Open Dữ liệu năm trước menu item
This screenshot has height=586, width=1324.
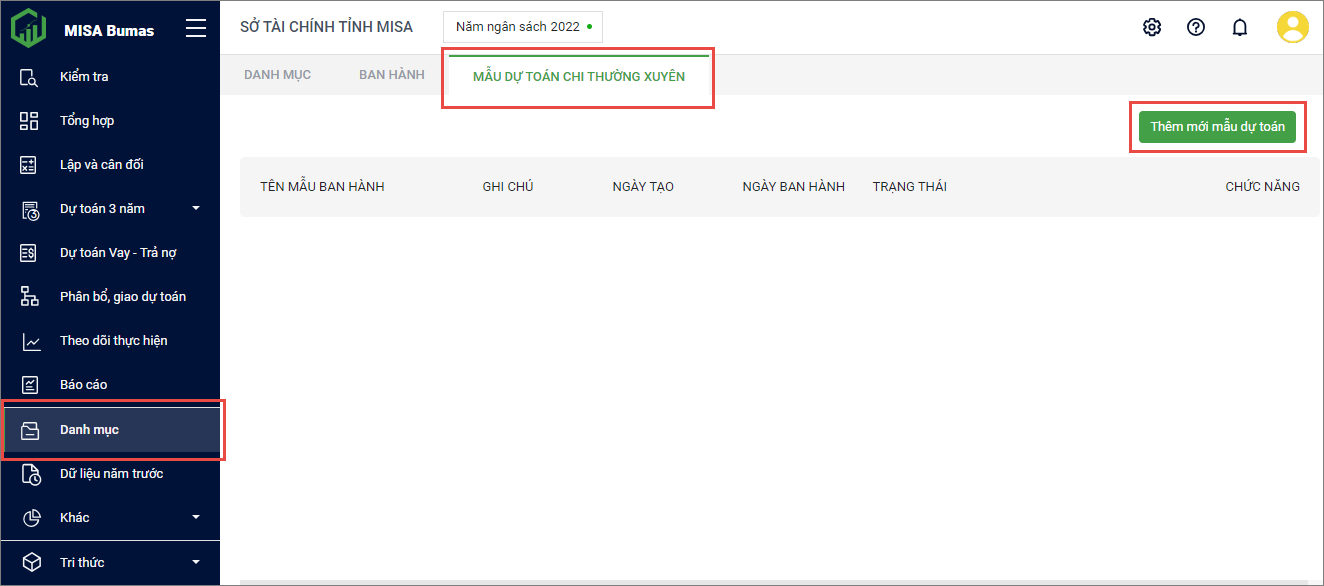click(x=111, y=473)
